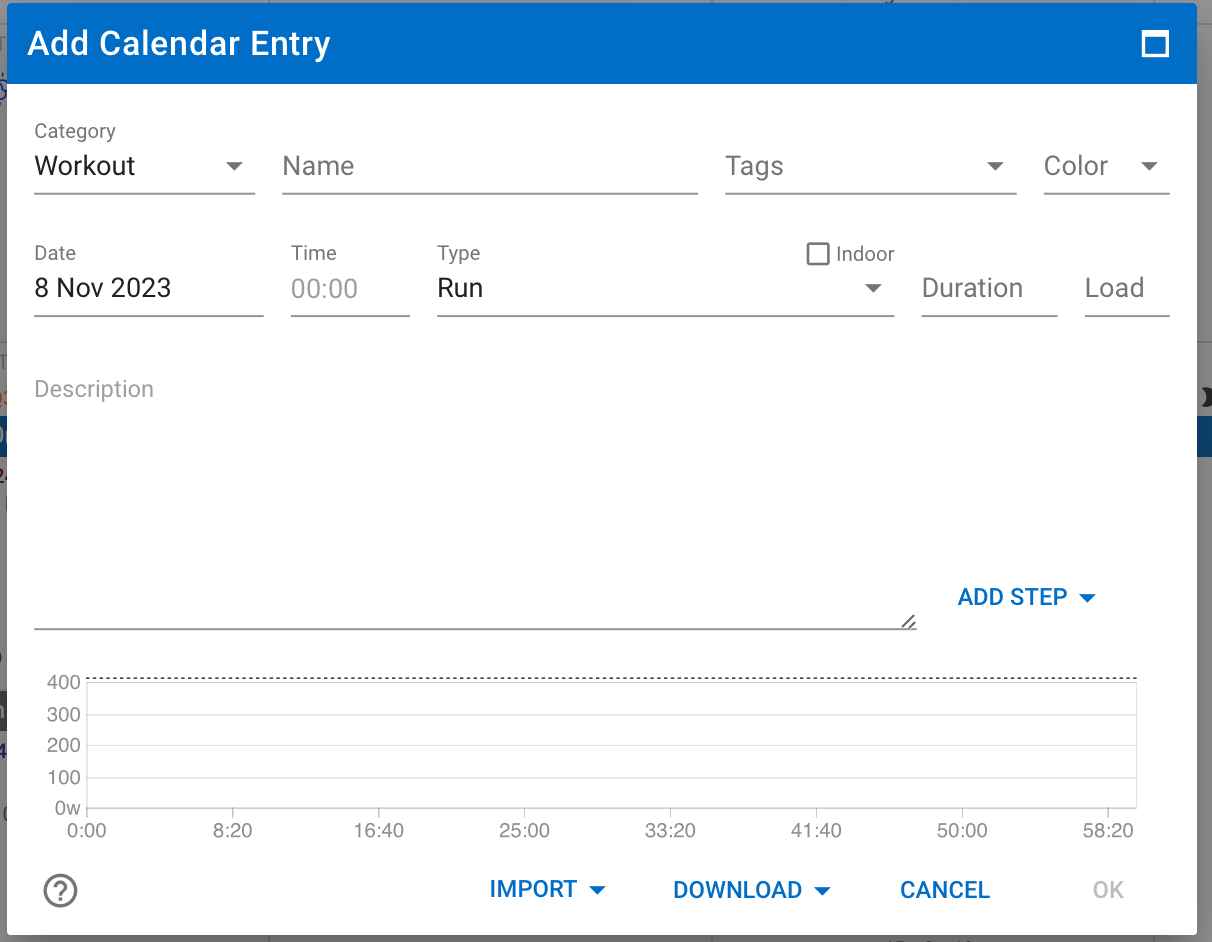Expand the ADD STEP menu
1212x942 pixels.
coord(1027,597)
